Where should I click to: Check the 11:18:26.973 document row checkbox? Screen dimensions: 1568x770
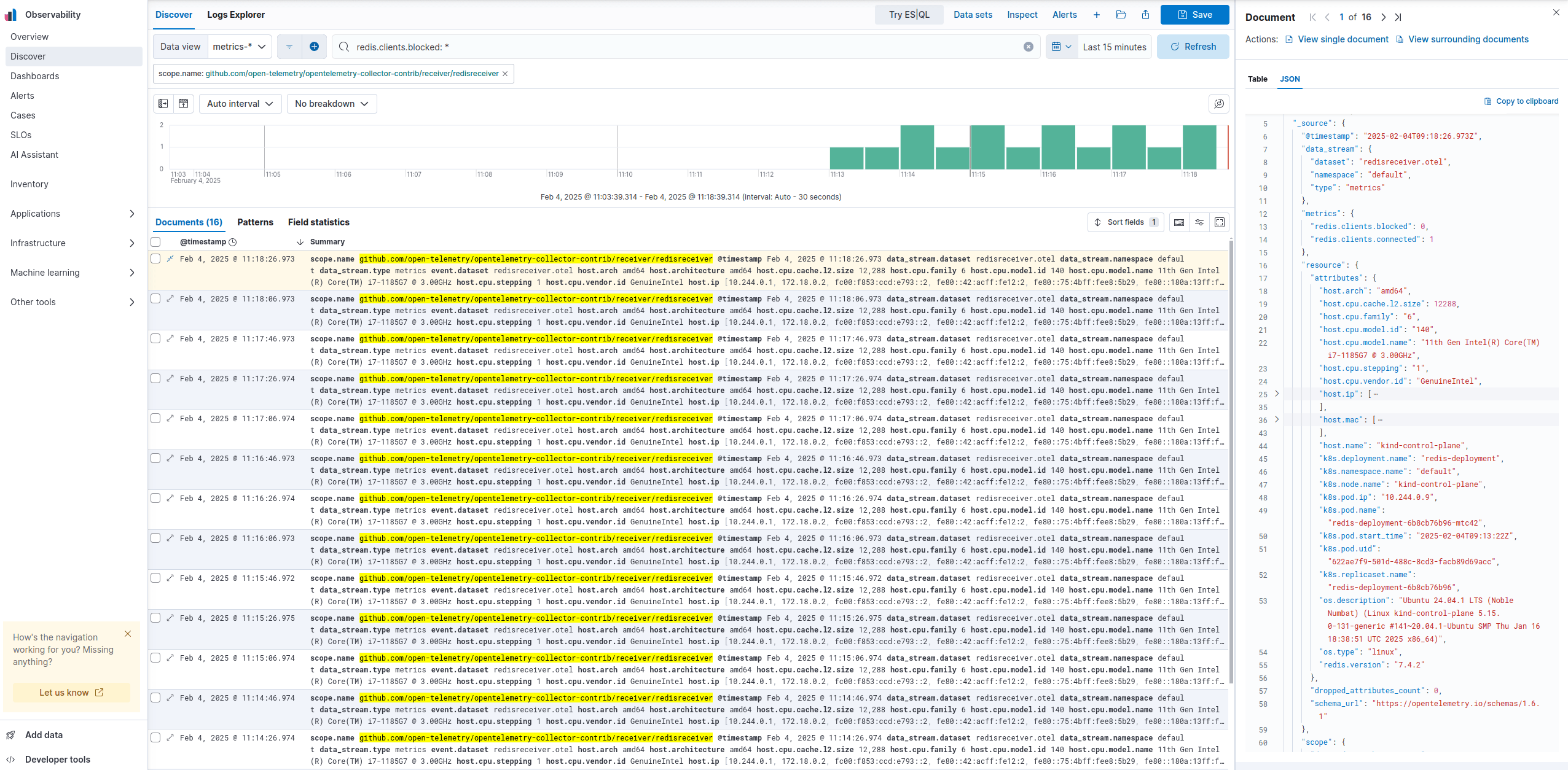click(155, 259)
